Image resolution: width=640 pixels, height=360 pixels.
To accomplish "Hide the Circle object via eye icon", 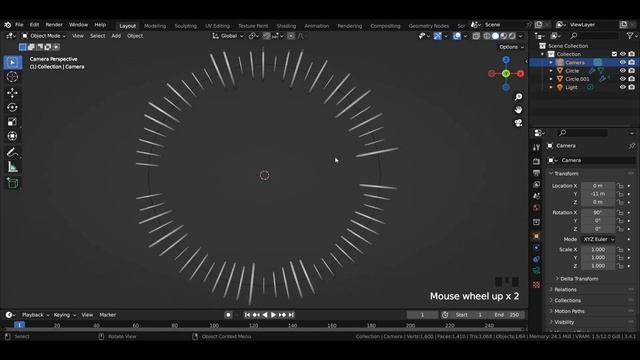I will pos(622,71).
